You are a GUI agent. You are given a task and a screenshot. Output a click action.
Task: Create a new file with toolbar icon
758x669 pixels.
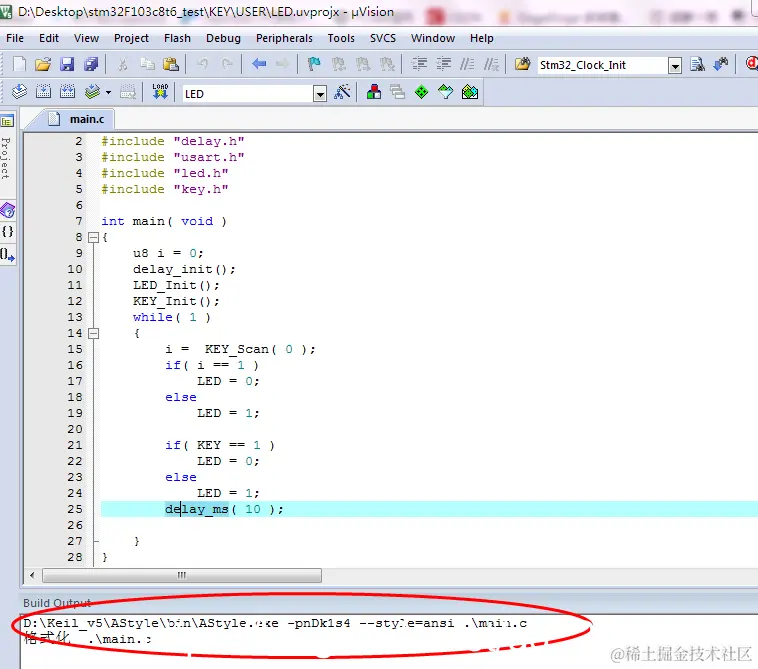click(x=19, y=64)
